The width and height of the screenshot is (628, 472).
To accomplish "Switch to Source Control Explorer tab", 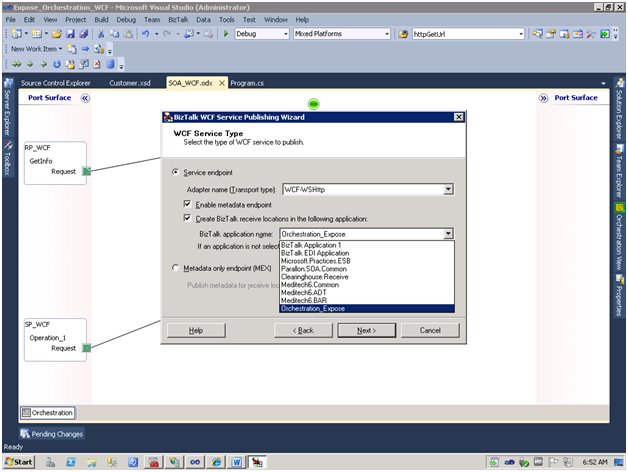I will 56,83.
